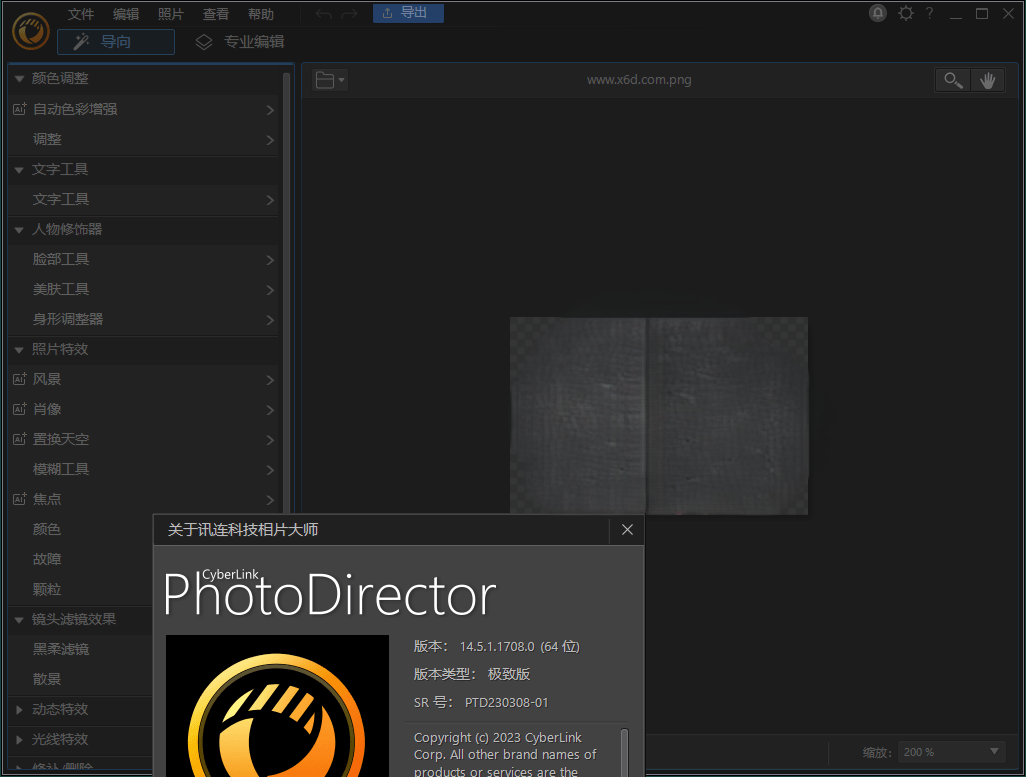Expand the 光线特效 section

click(19, 739)
